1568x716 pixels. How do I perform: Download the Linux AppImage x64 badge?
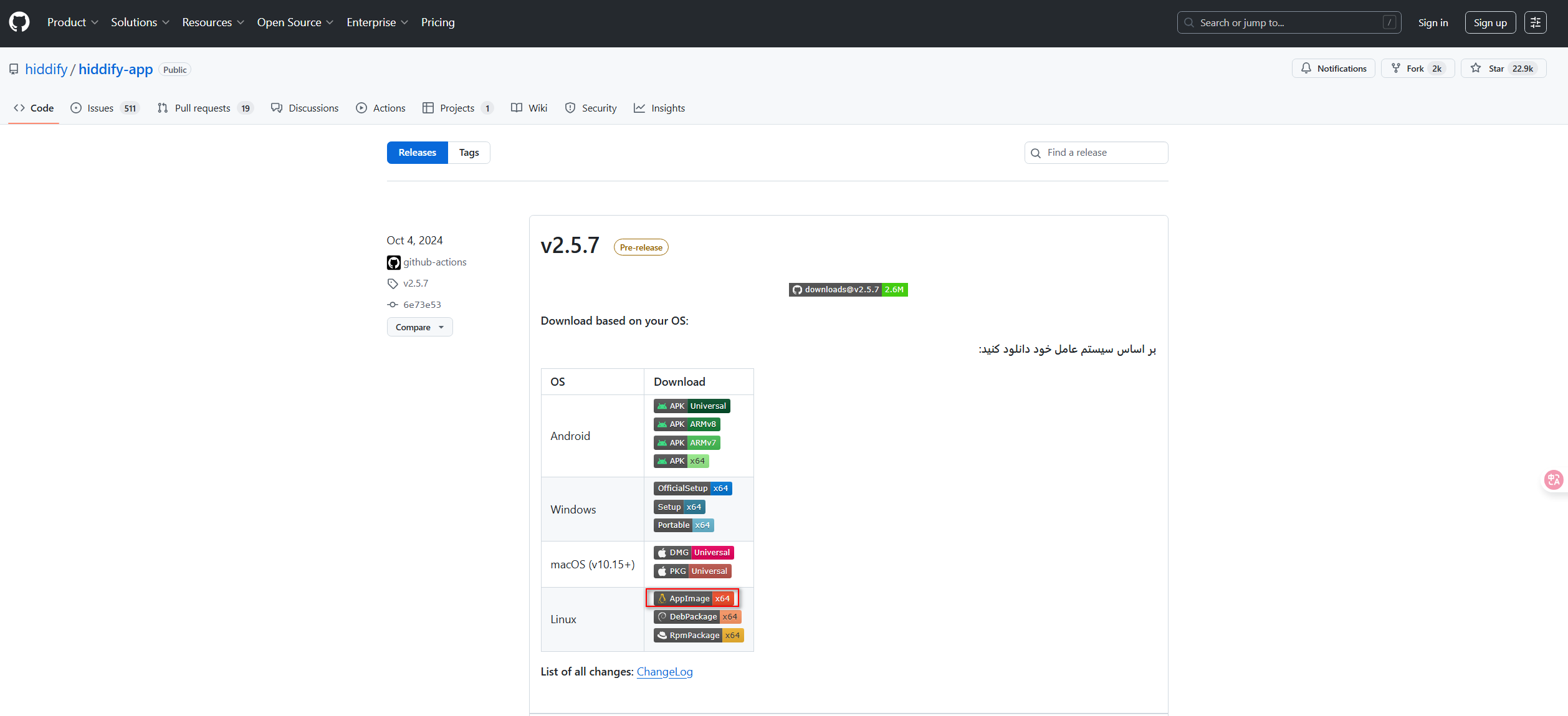[x=694, y=599]
